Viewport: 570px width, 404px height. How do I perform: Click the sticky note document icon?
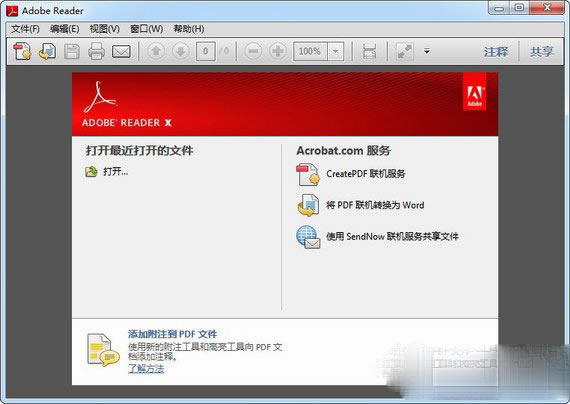coord(103,350)
